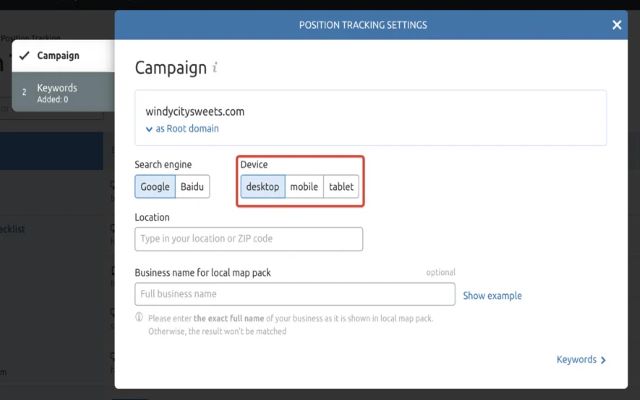Choose the desktop device option
The image size is (640, 400).
point(263,187)
